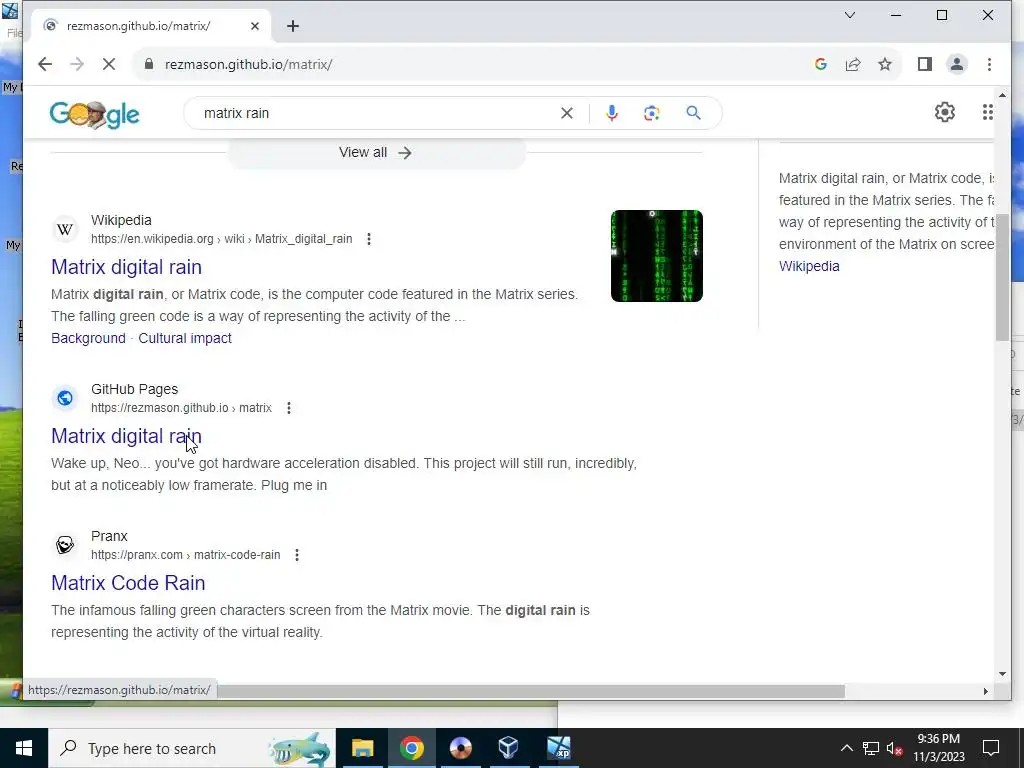The image size is (1024, 768).
Task: Submit search with magnifier icon
Action: tap(694, 113)
